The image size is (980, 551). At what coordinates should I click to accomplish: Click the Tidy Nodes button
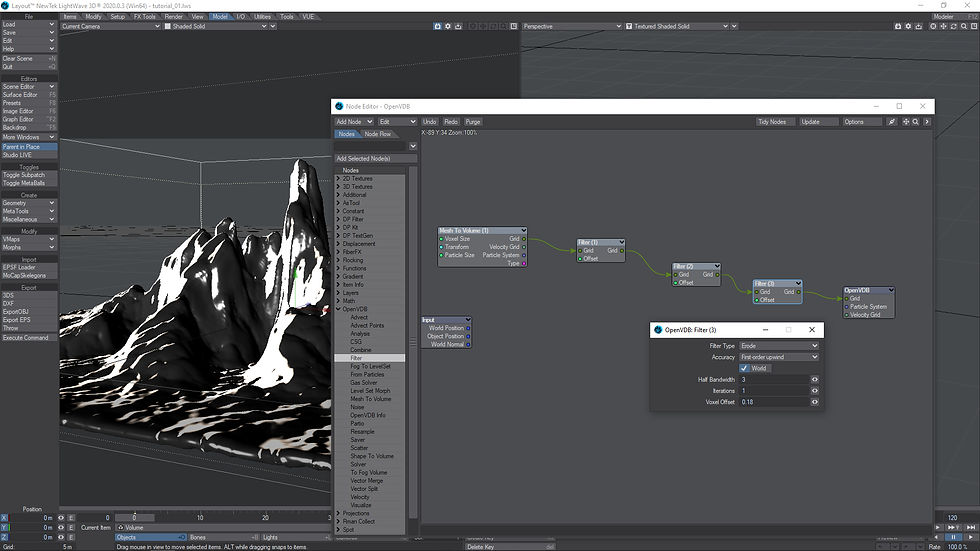[771, 122]
